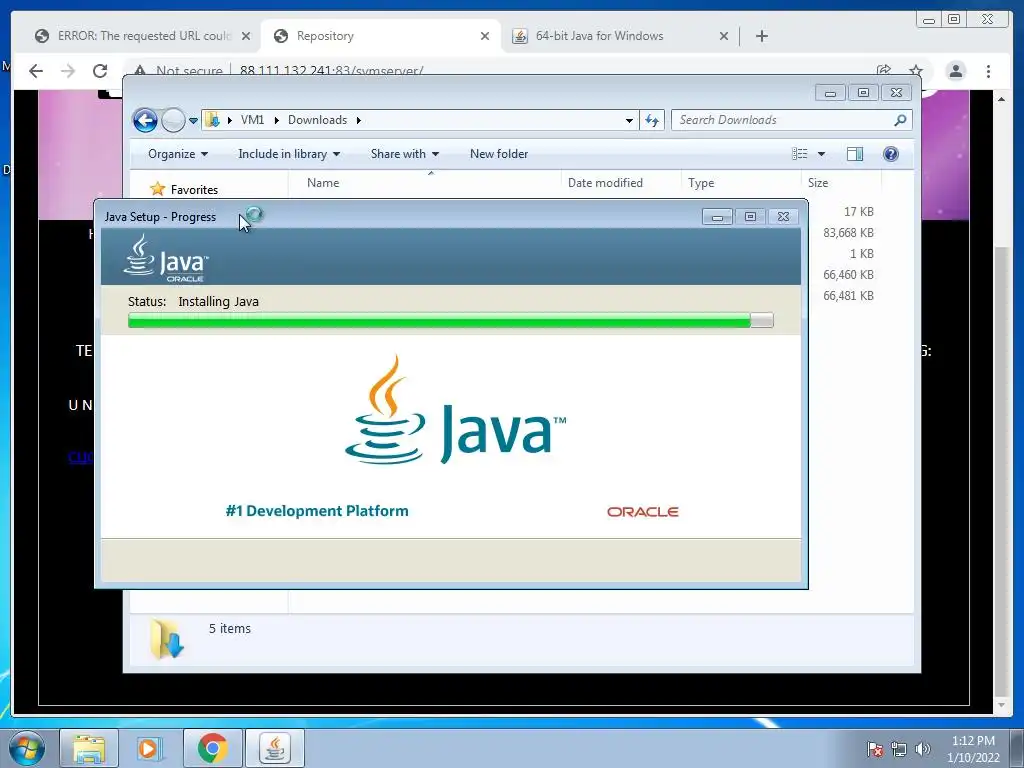Open the recent locations dropdown arrow in Explorer
This screenshot has width=1024, height=768.
pos(193,121)
